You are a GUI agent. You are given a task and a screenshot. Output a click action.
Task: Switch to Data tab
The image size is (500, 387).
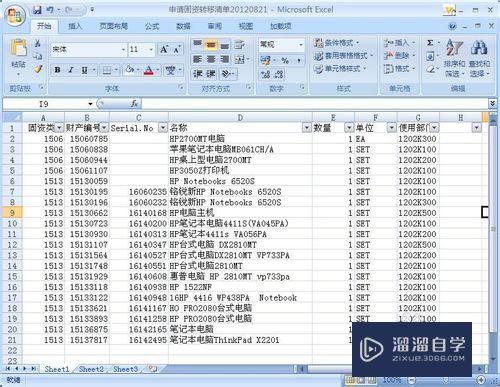click(183, 26)
